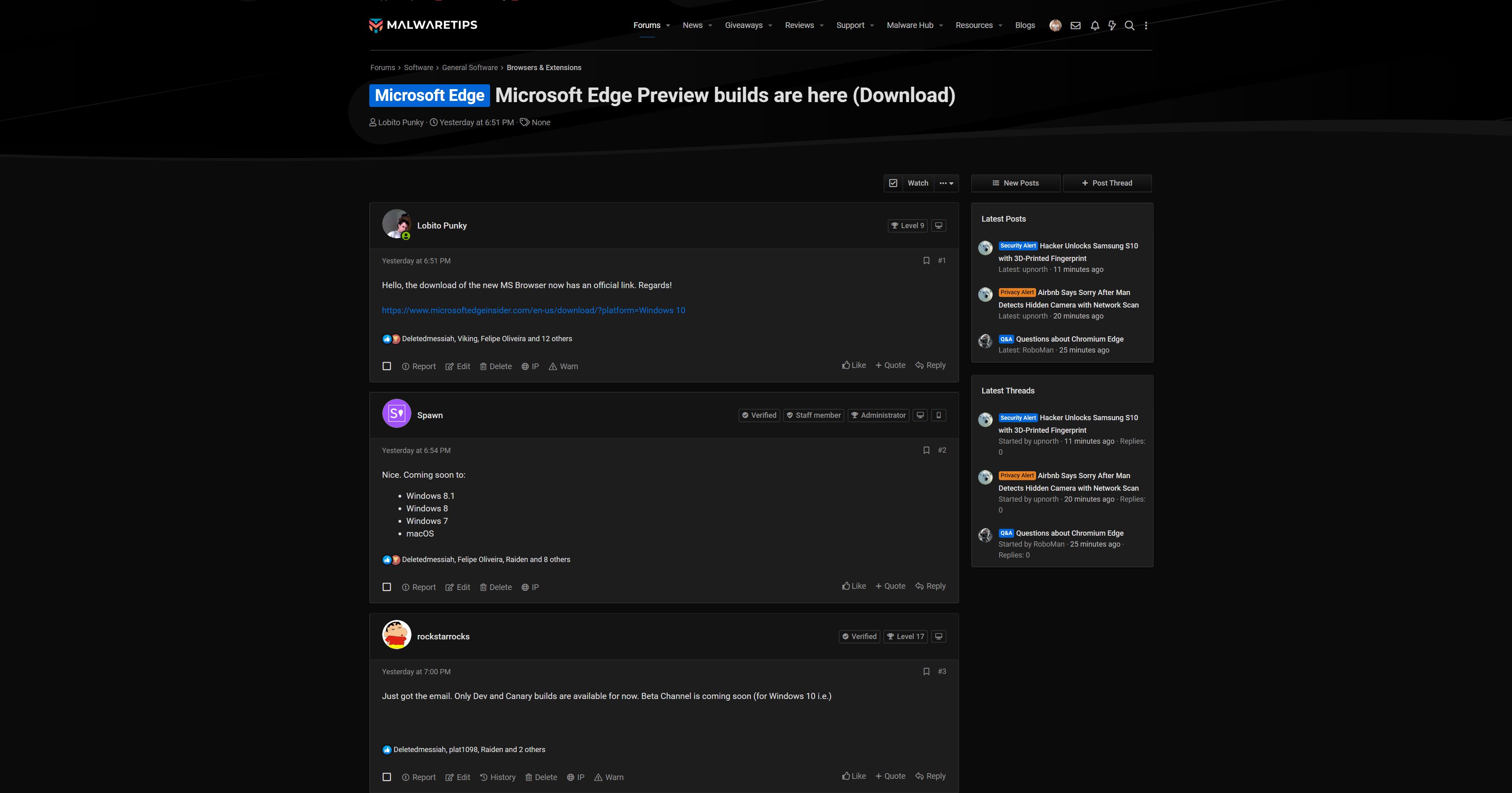The height and width of the screenshot is (793, 1512).
Task: Open the Reviews navigation menu
Action: point(799,25)
